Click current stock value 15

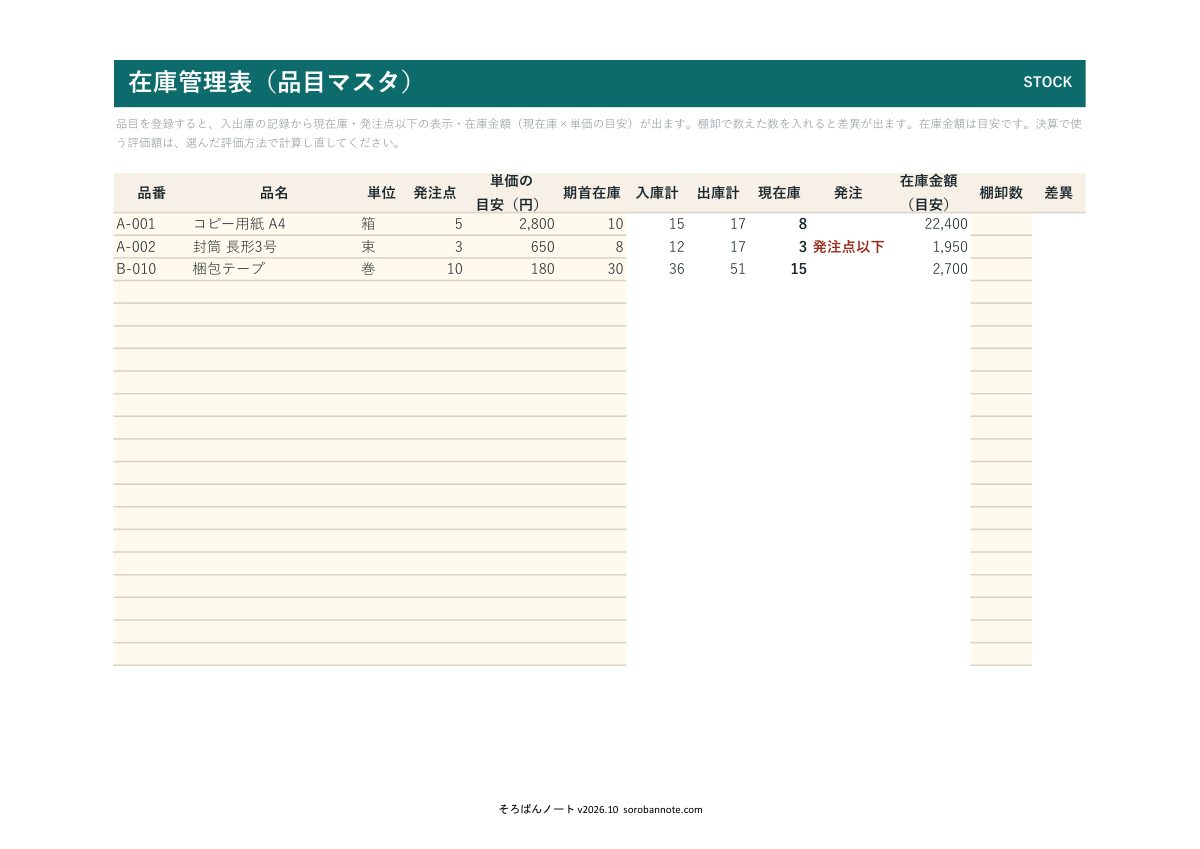click(798, 269)
